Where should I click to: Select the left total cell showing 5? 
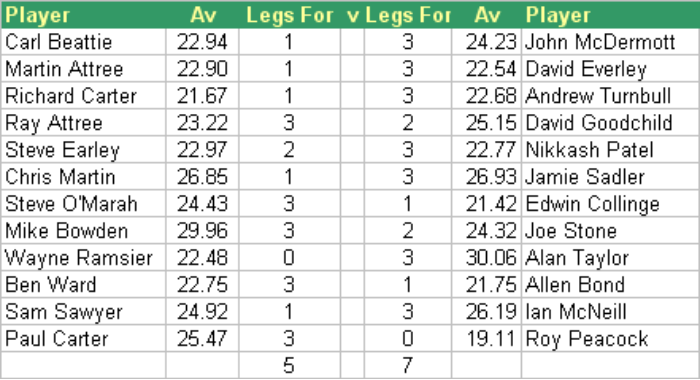(x=290, y=366)
